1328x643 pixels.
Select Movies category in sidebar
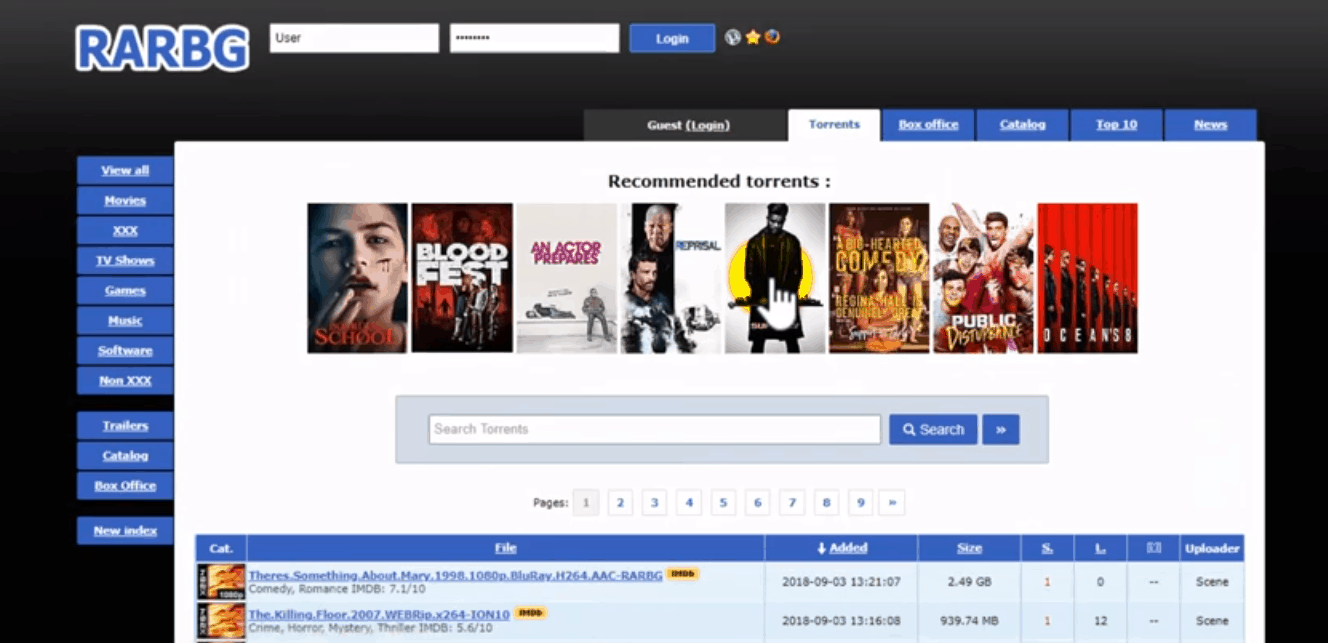point(125,200)
